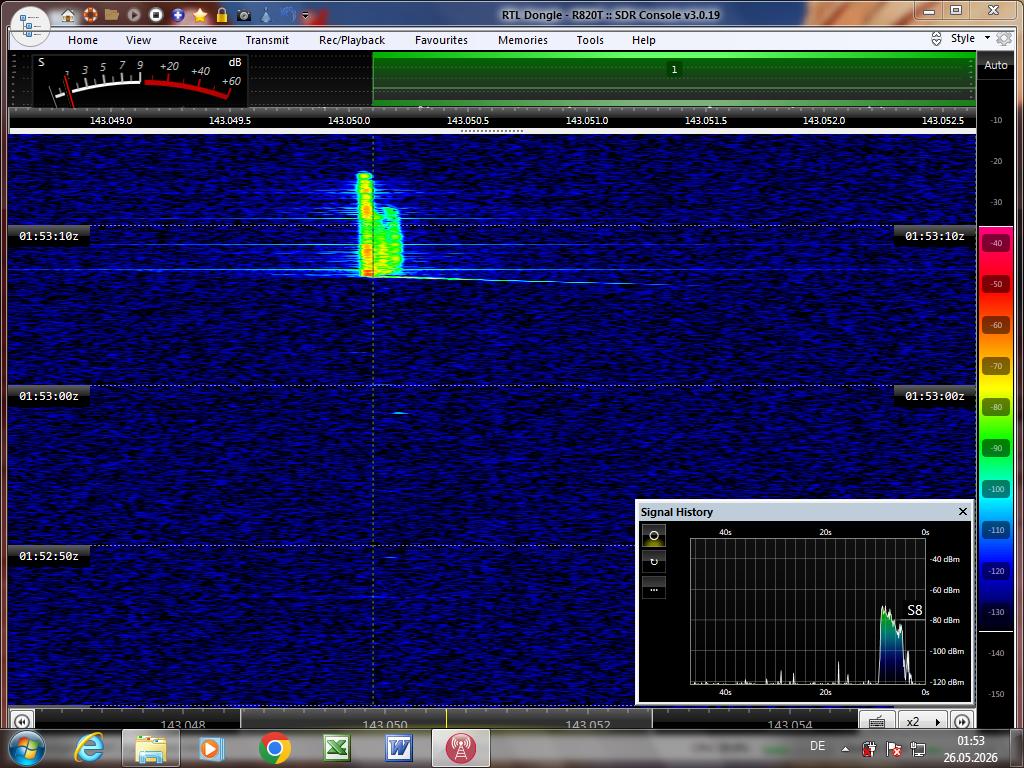
Task: Click the camera screenshot icon
Action: click(x=244, y=14)
